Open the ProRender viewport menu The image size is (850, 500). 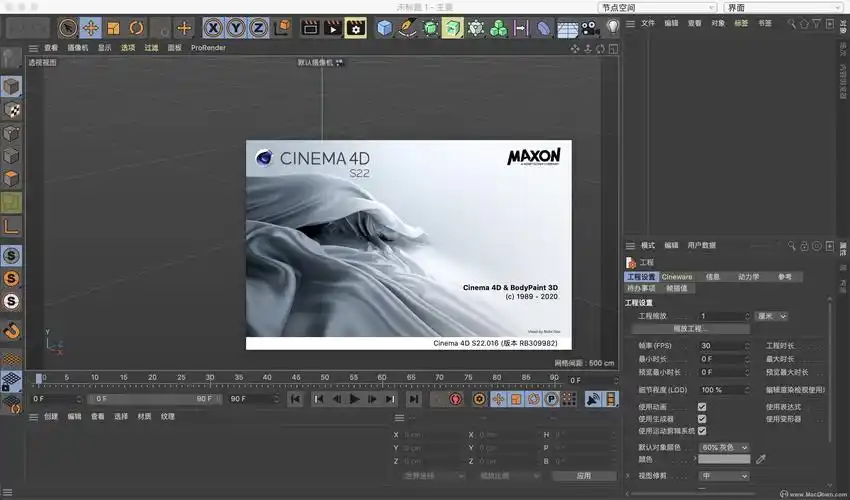point(208,48)
